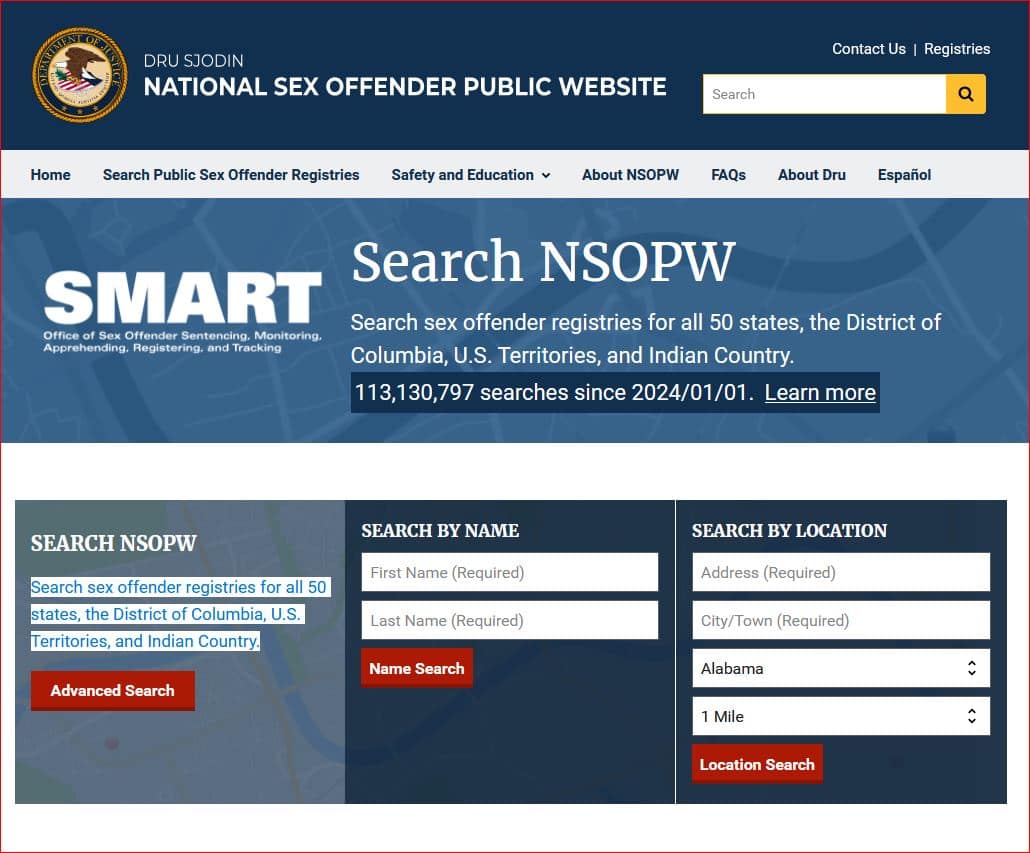Switch the site to Español

coord(904,175)
